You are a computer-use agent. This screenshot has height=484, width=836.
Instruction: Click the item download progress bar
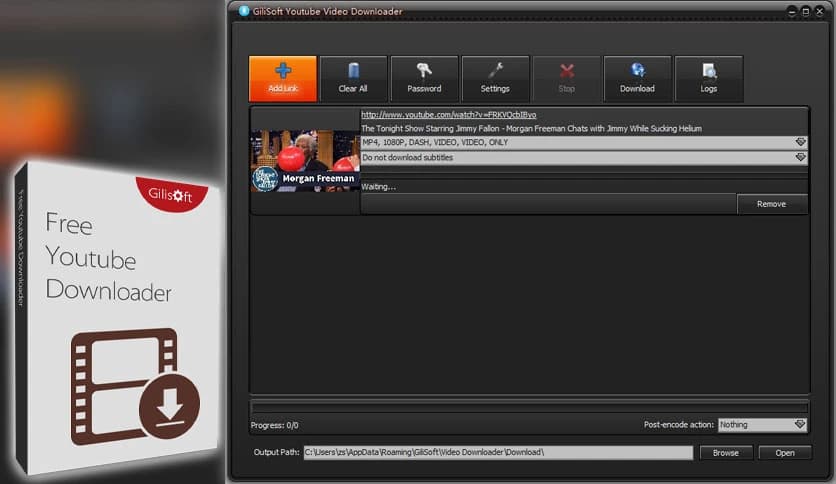[x=549, y=204]
